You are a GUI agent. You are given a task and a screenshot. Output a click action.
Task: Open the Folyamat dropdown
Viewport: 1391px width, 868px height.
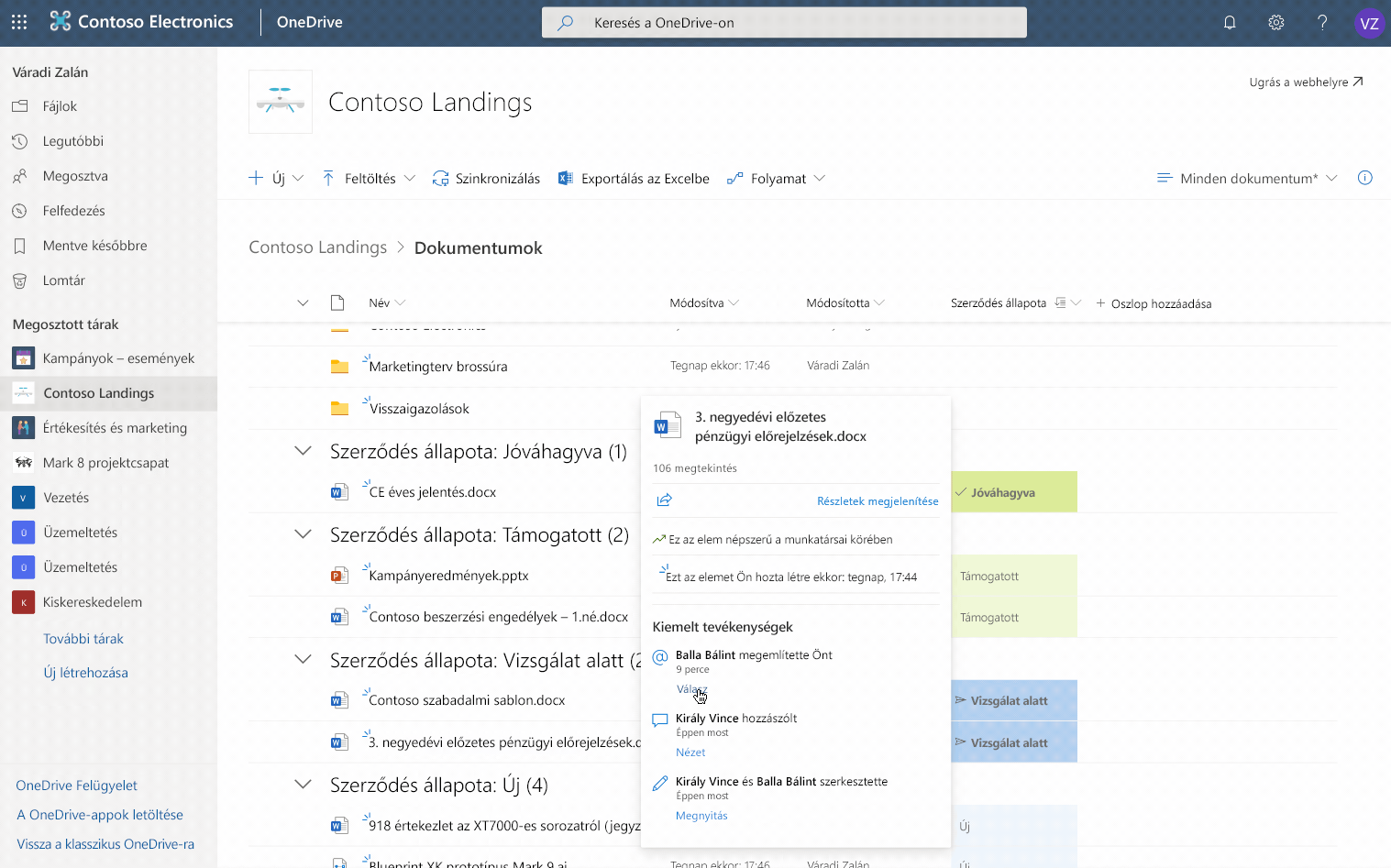[776, 179]
